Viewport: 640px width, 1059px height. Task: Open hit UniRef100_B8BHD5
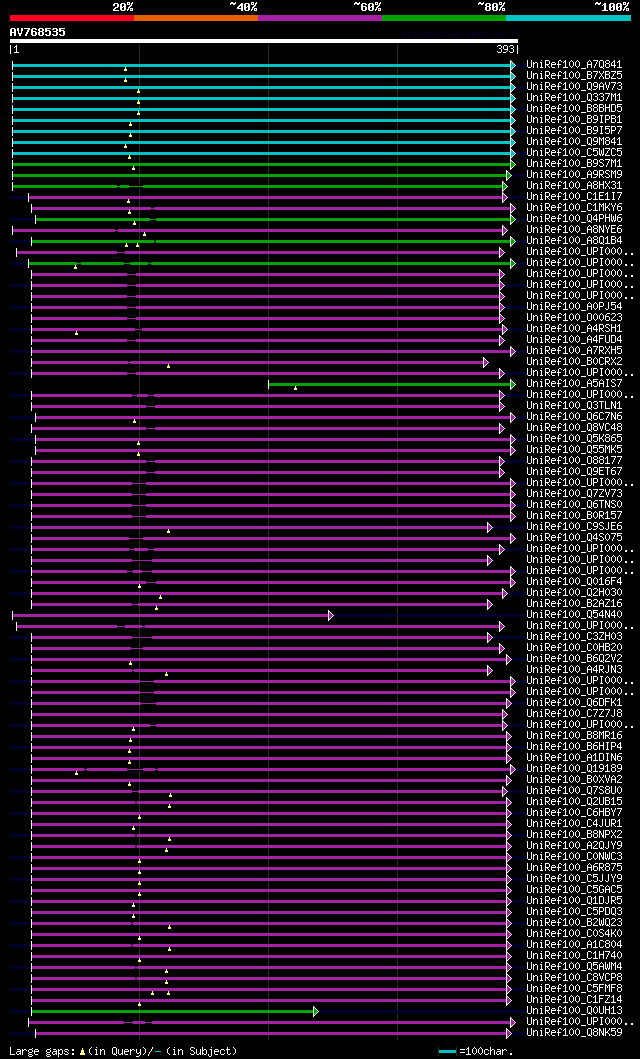[575, 108]
